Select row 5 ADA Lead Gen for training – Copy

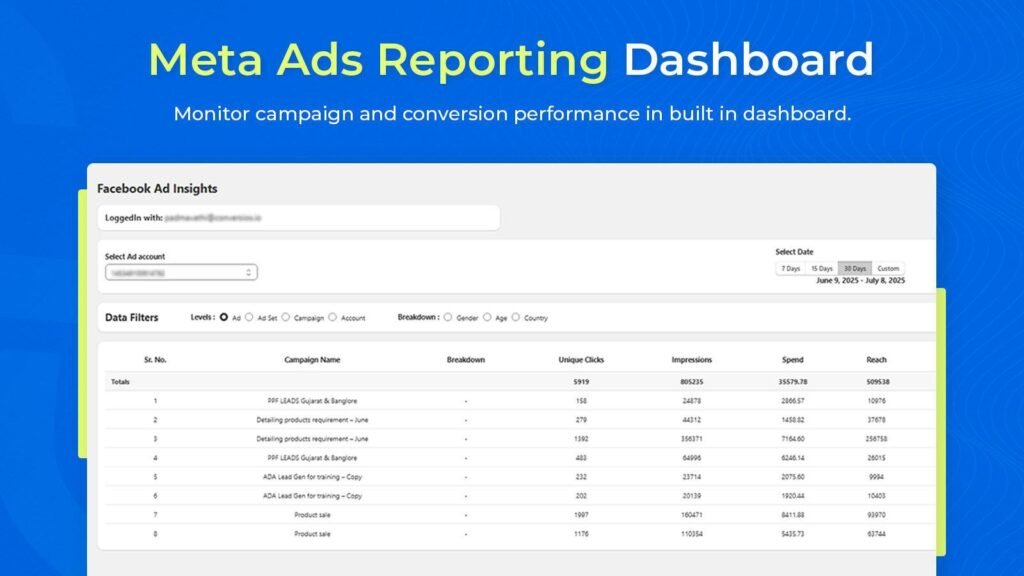click(x=519, y=477)
